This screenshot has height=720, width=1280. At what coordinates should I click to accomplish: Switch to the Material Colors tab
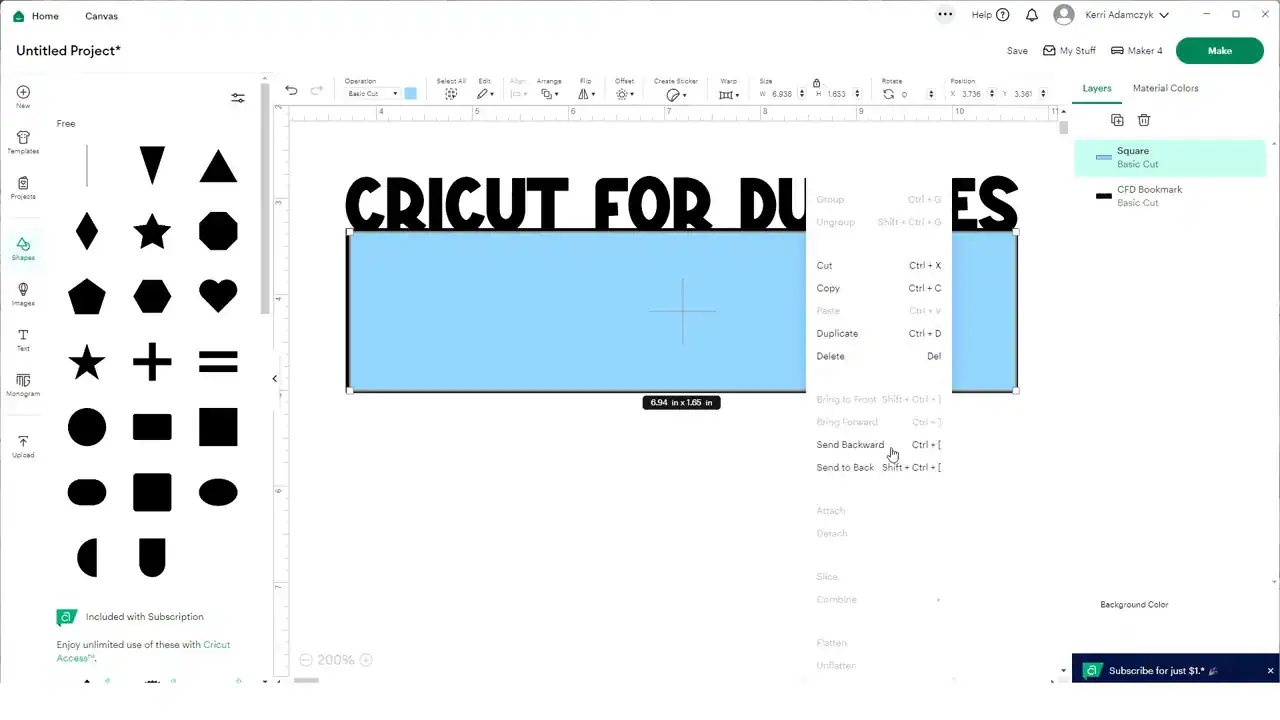pyautogui.click(x=1165, y=88)
